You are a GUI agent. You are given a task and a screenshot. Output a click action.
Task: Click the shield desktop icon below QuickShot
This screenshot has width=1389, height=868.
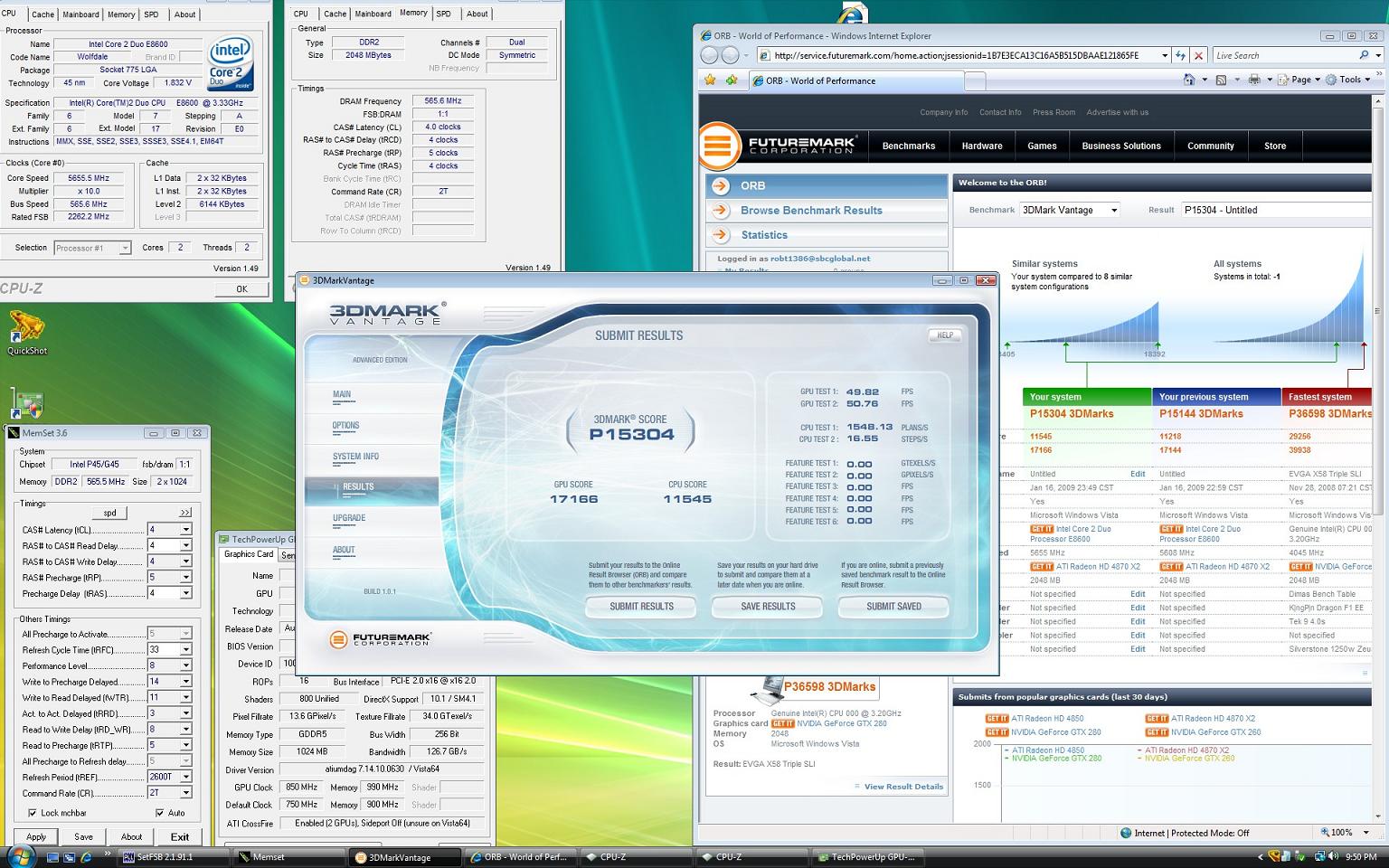click(26, 403)
